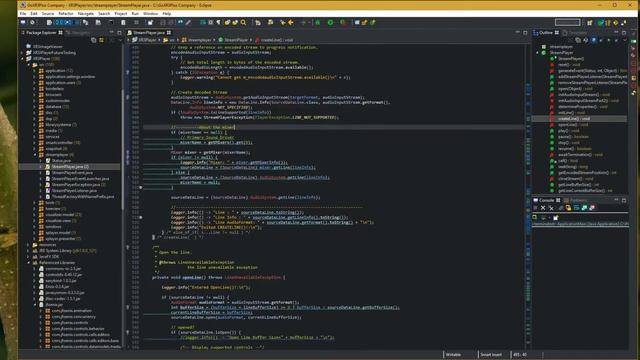Viewport: 640px width, 360px height.
Task: Open the Navigate menu
Action: point(86,13)
